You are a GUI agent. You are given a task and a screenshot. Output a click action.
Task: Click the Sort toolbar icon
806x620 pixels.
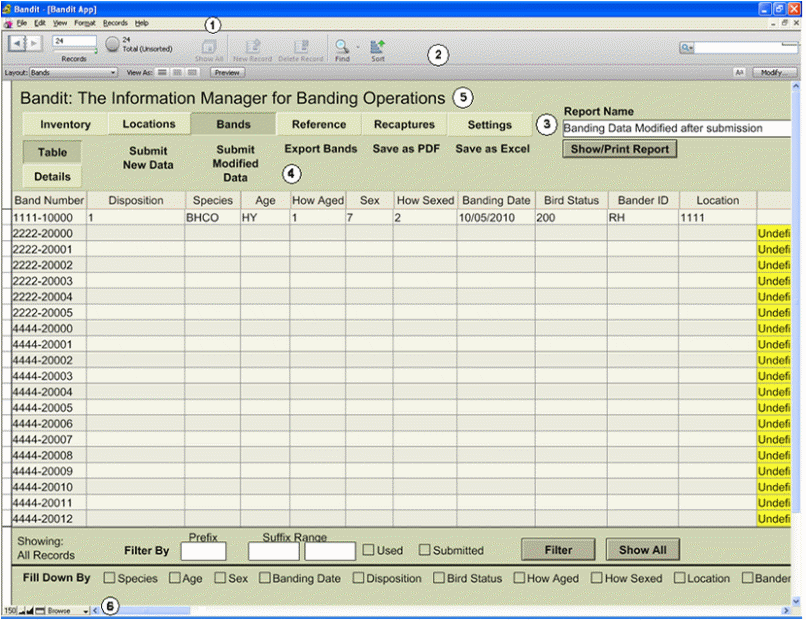point(377,46)
